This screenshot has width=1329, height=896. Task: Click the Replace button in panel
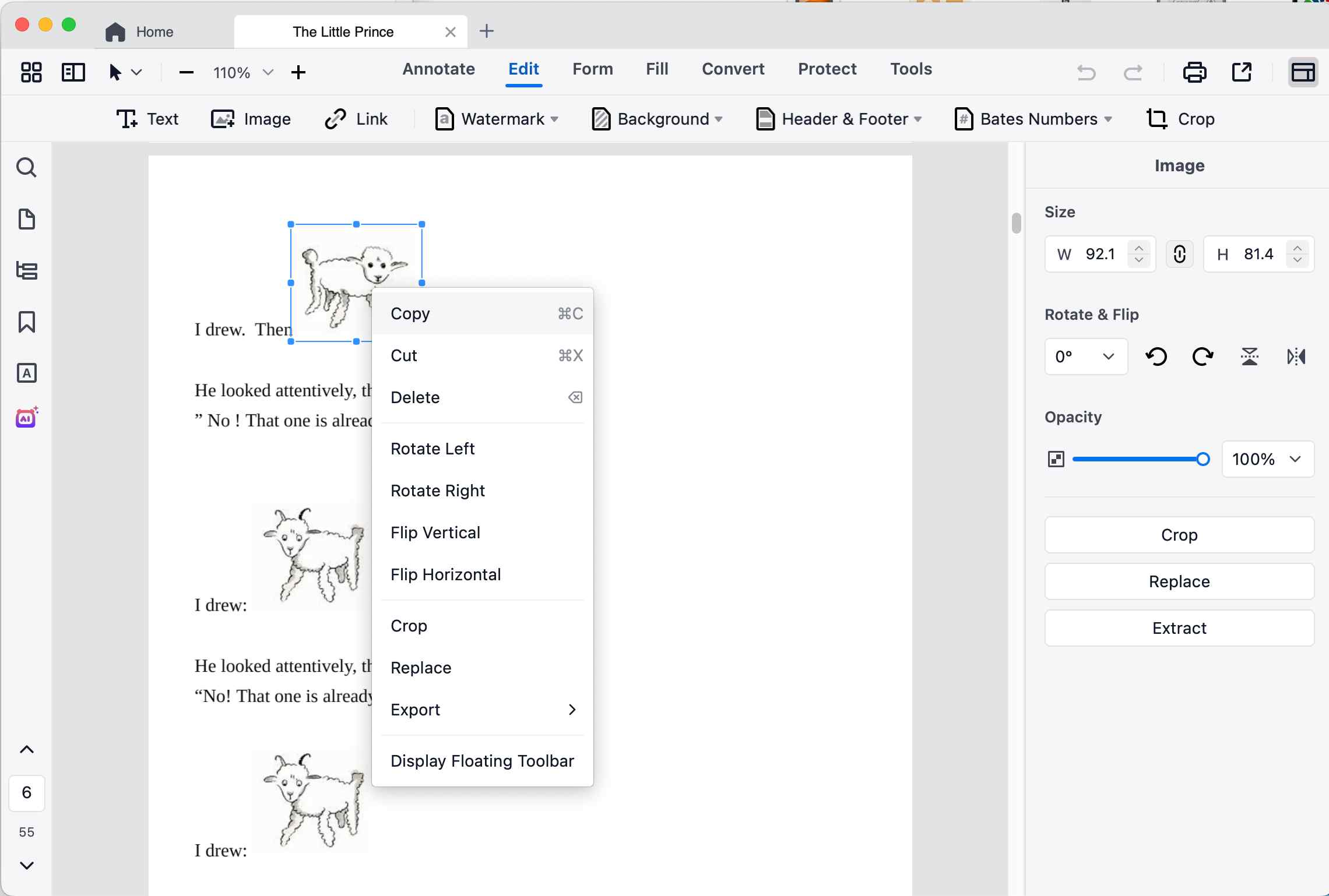[x=1179, y=581]
